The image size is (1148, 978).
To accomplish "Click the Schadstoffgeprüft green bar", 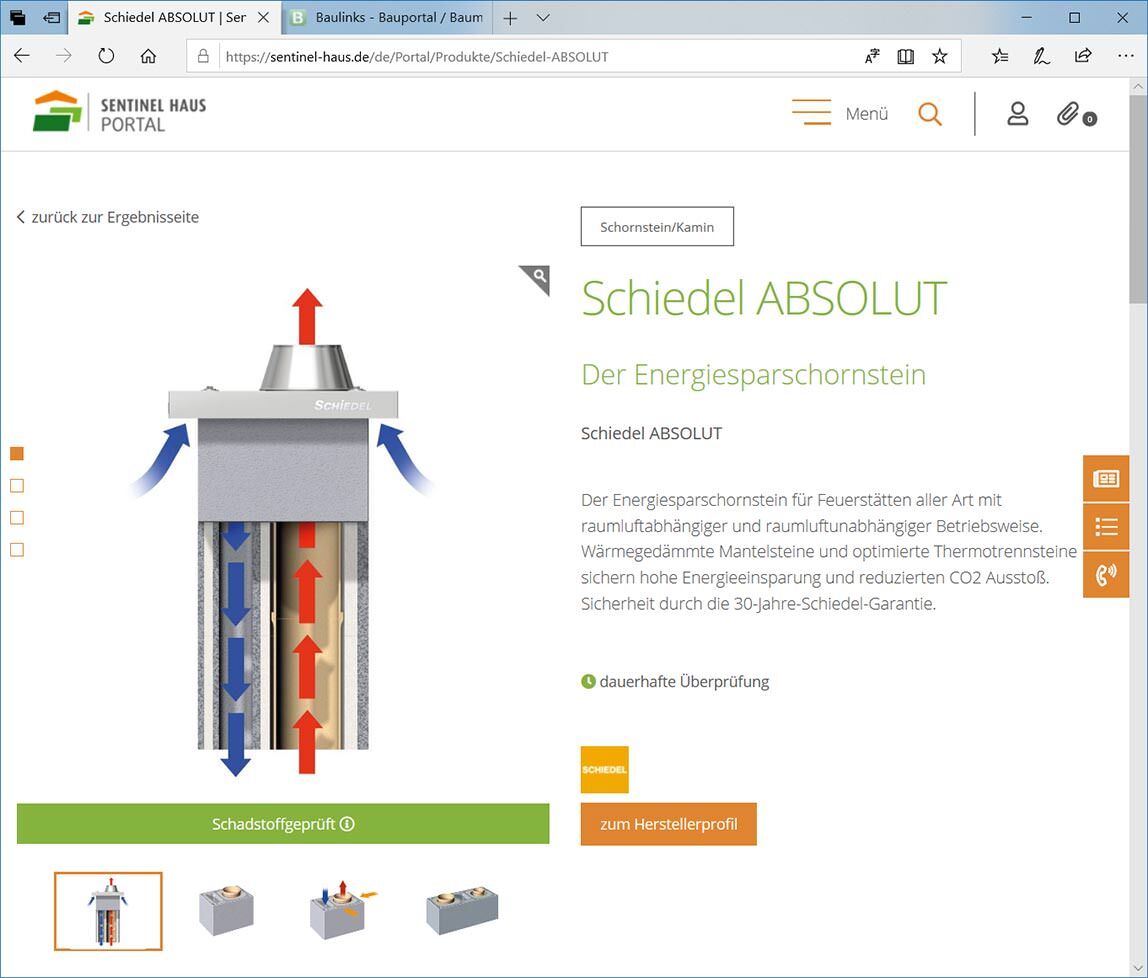I will pos(283,824).
